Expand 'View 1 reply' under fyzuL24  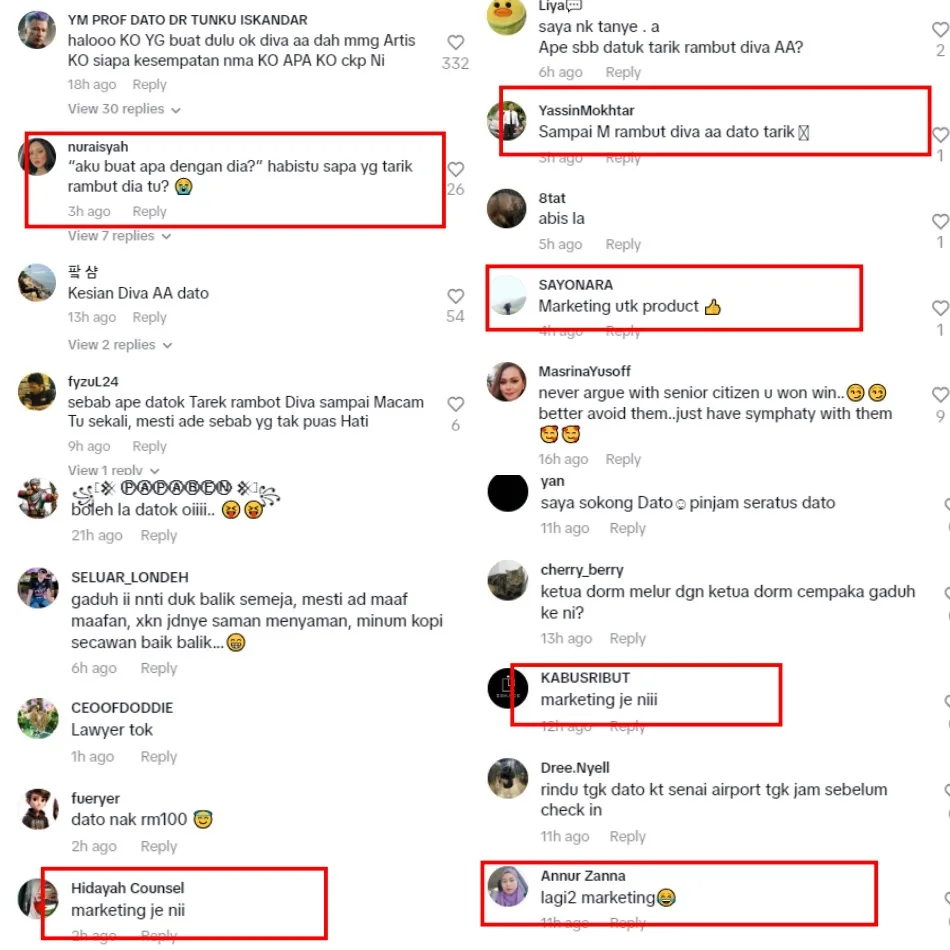113,470
